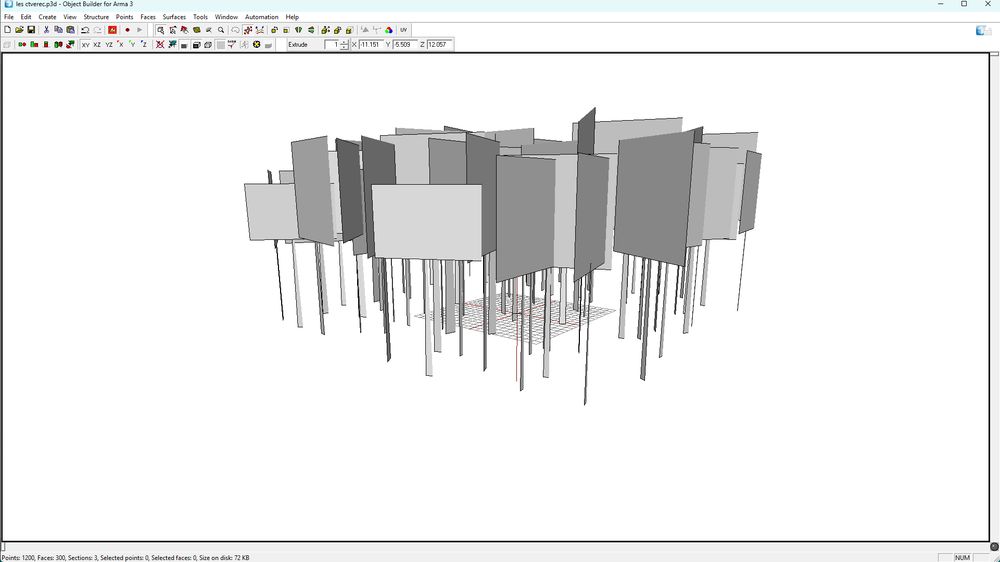Click the Z coordinate input field
The height and width of the screenshot is (562, 1000).
point(439,45)
